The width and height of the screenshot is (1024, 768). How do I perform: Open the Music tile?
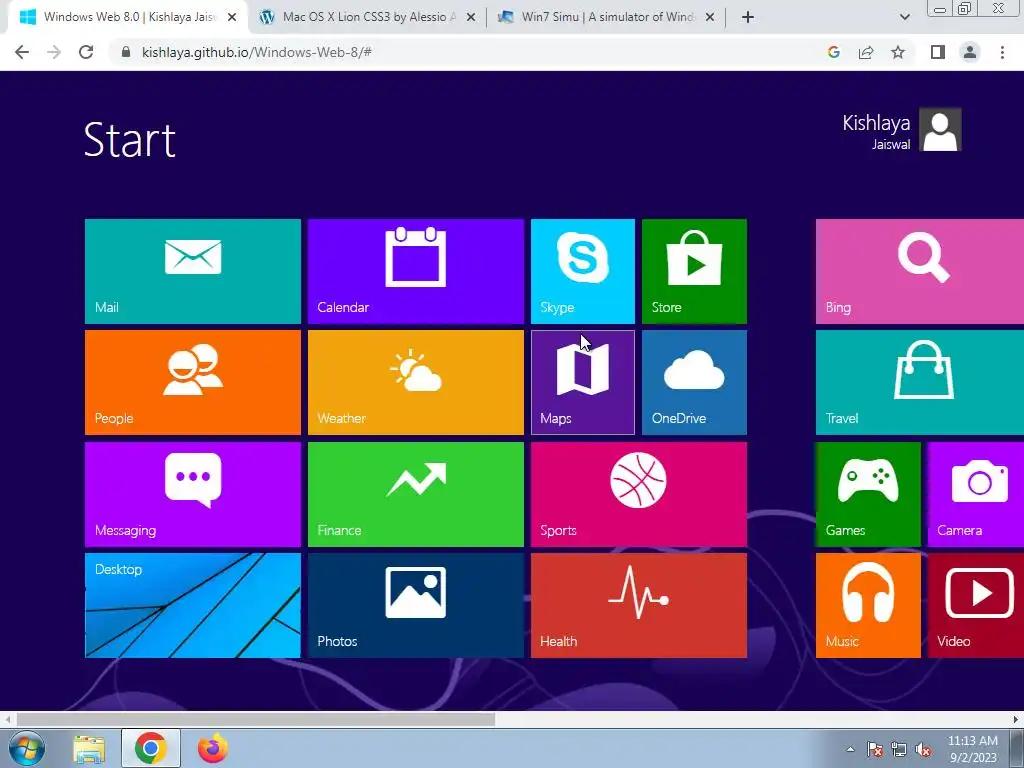click(x=868, y=605)
